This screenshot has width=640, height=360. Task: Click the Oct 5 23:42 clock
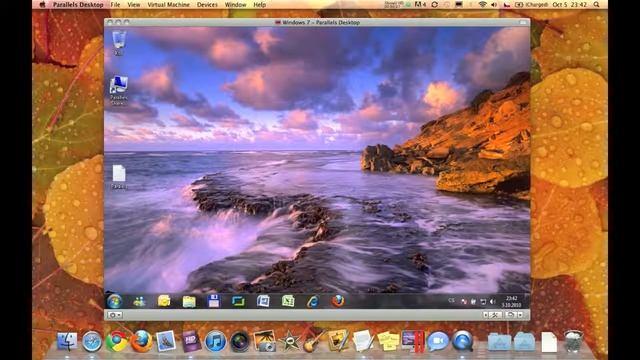(570, 5)
